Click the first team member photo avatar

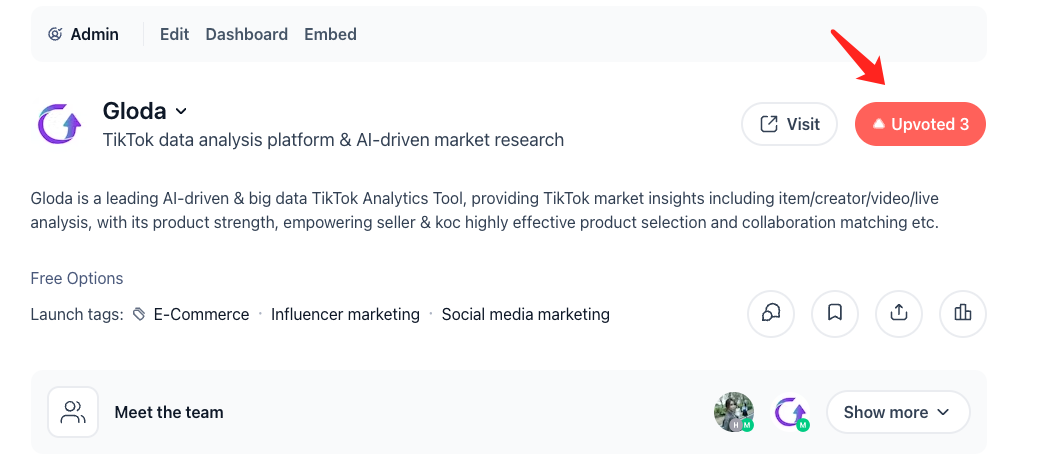click(734, 412)
